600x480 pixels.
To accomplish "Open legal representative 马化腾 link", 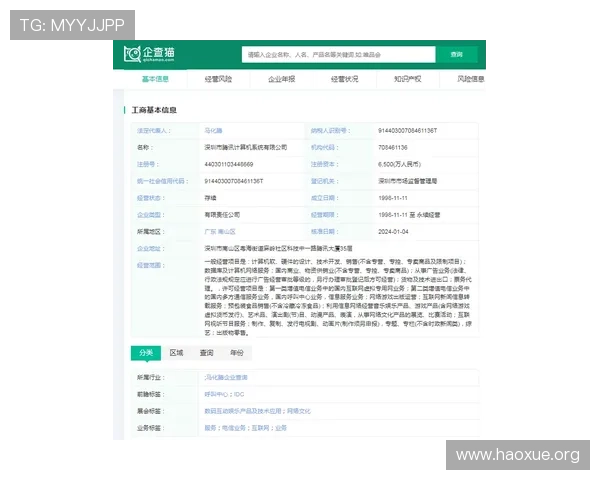I will click(x=213, y=131).
